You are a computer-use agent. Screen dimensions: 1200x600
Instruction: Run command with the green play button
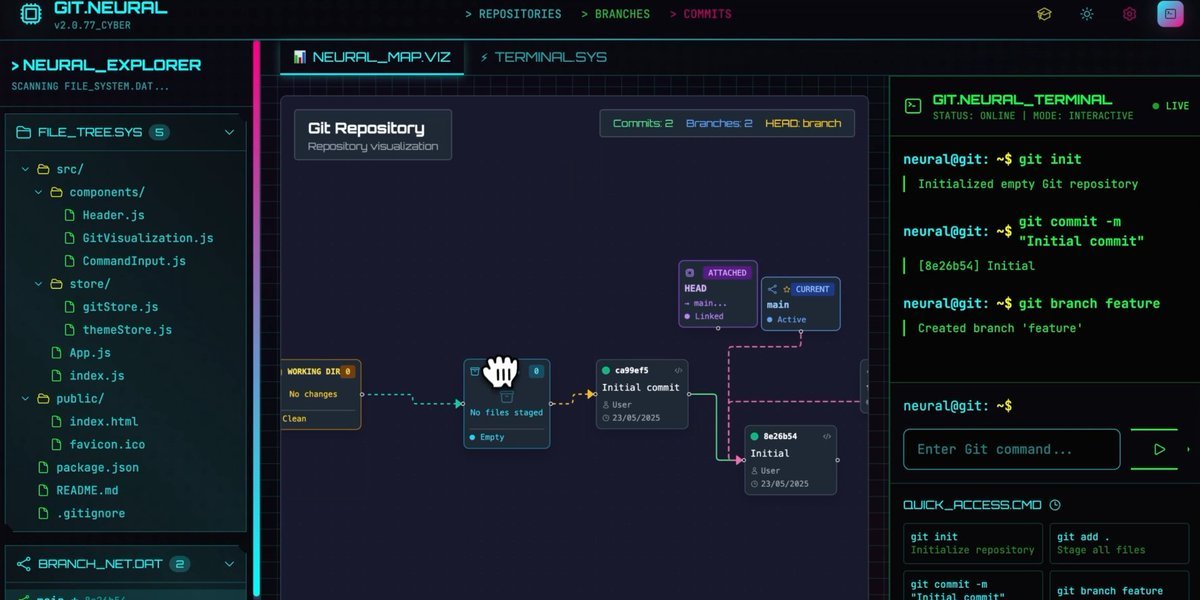point(1159,449)
